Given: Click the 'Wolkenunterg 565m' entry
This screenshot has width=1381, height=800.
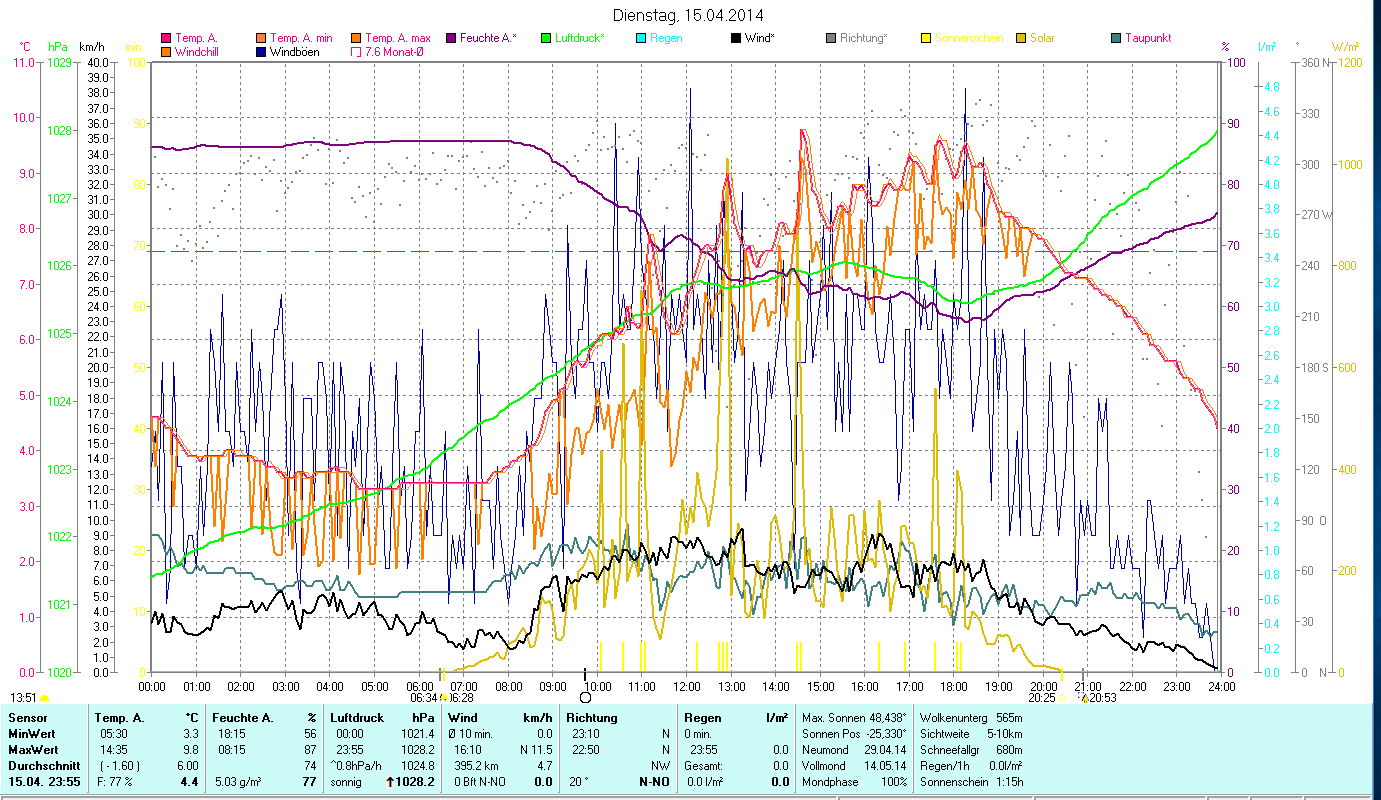Looking at the screenshot, I should tap(970, 718).
